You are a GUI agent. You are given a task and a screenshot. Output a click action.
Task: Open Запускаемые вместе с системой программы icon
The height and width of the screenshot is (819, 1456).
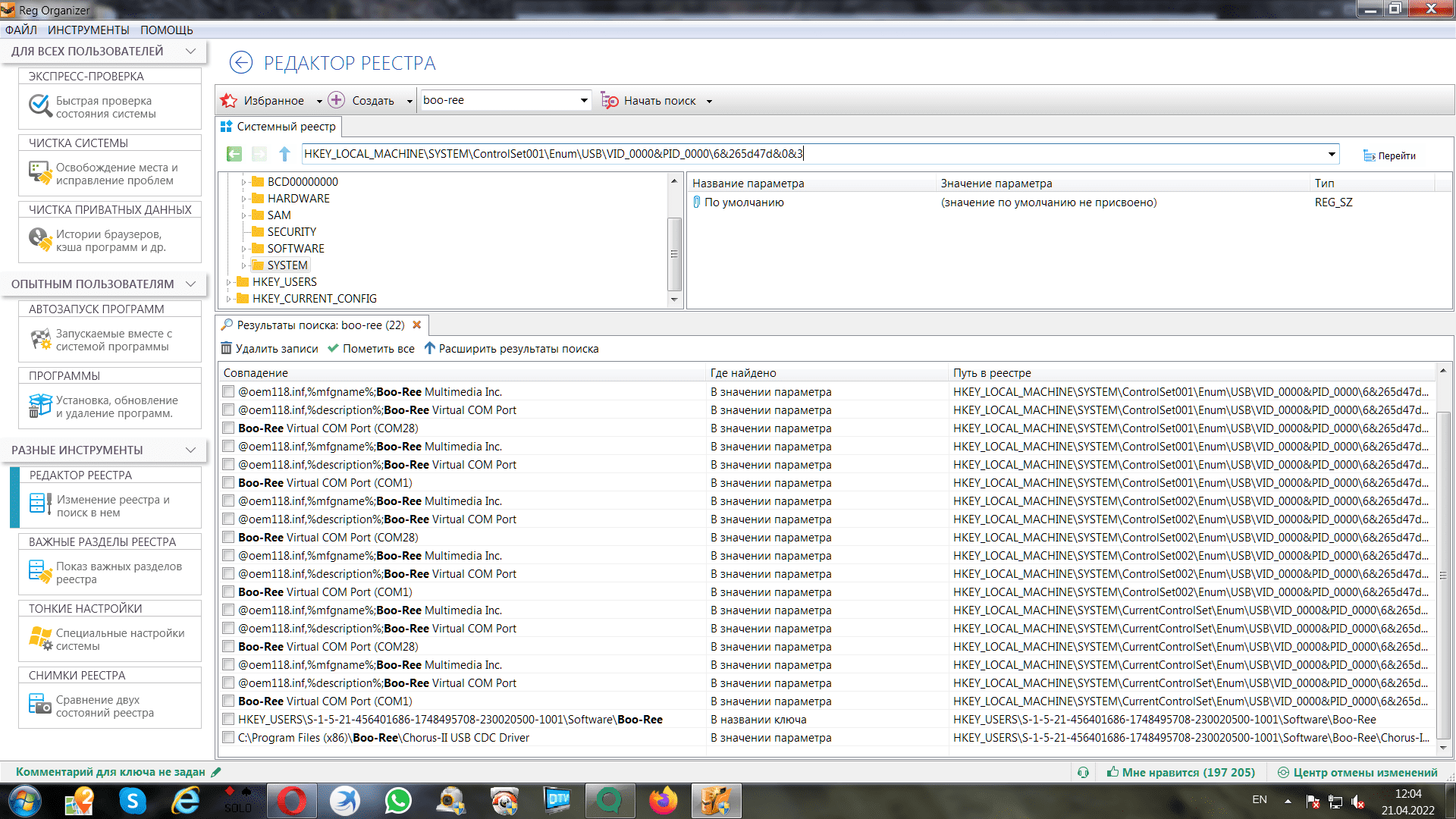point(39,339)
